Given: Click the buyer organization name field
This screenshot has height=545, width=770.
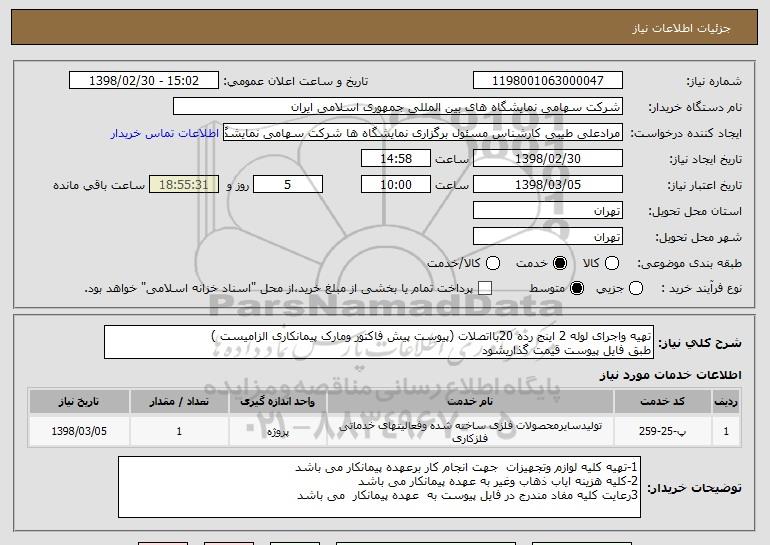Looking at the screenshot, I should [x=398, y=107].
